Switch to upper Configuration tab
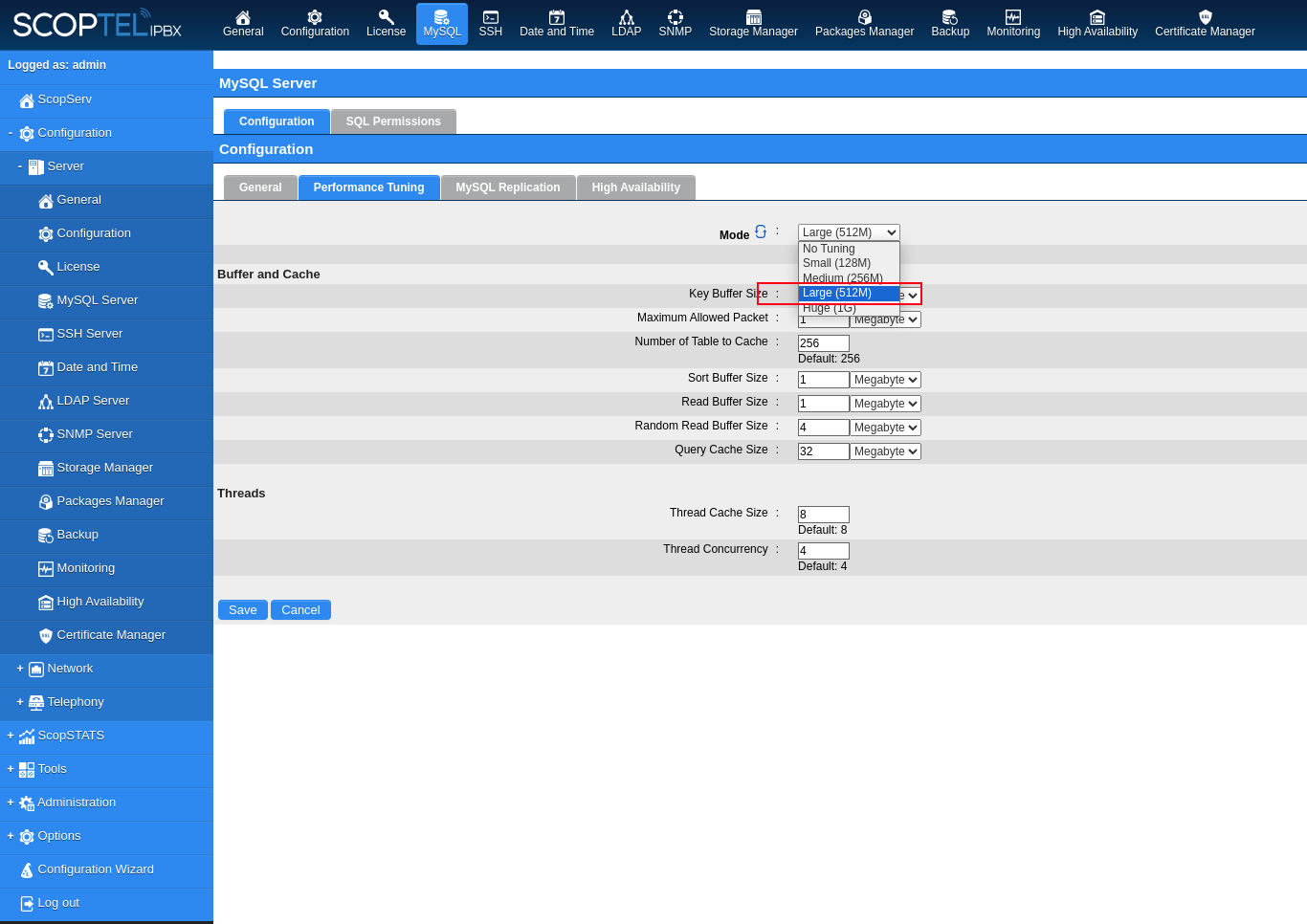Screen dimensions: 1307x924 pos(277,121)
